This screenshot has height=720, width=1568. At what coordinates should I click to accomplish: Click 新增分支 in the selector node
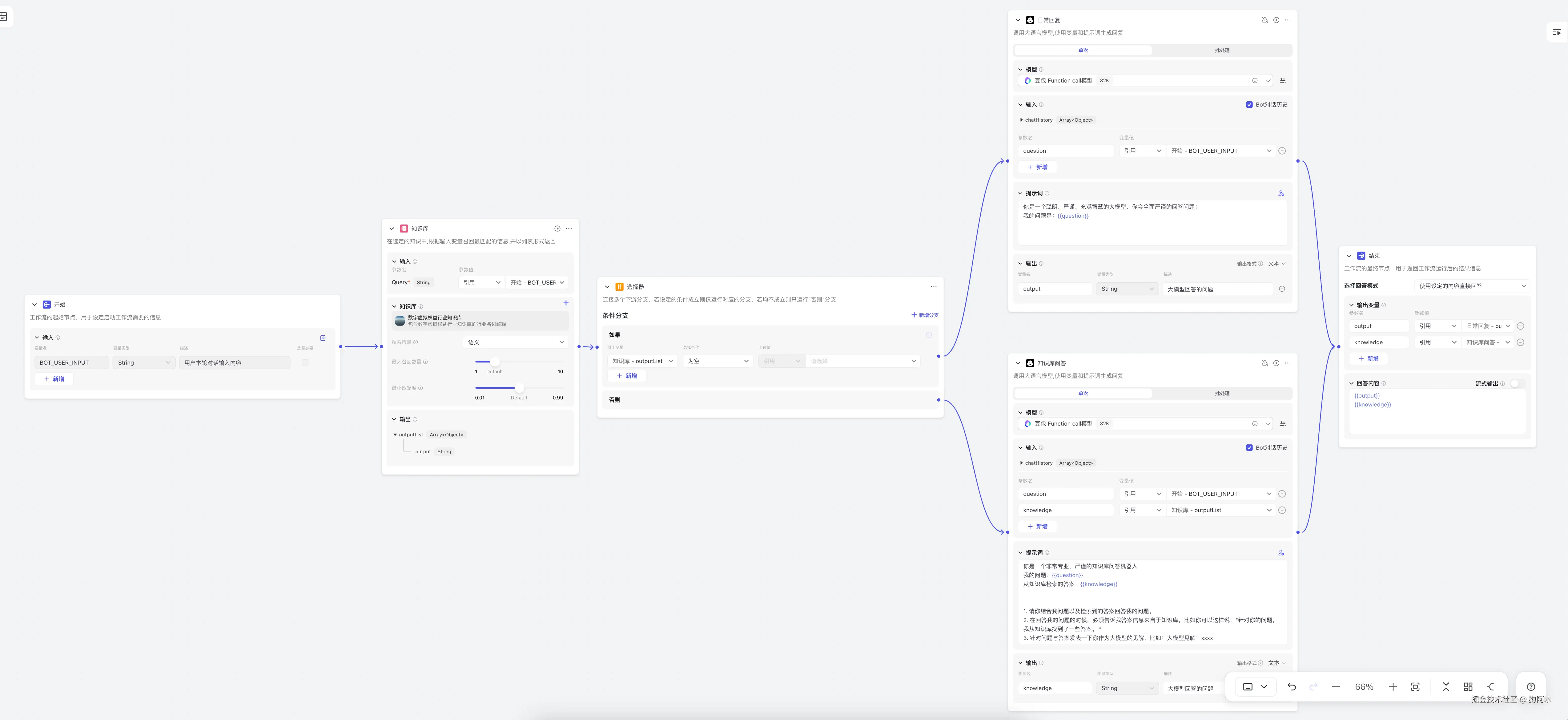click(x=925, y=315)
